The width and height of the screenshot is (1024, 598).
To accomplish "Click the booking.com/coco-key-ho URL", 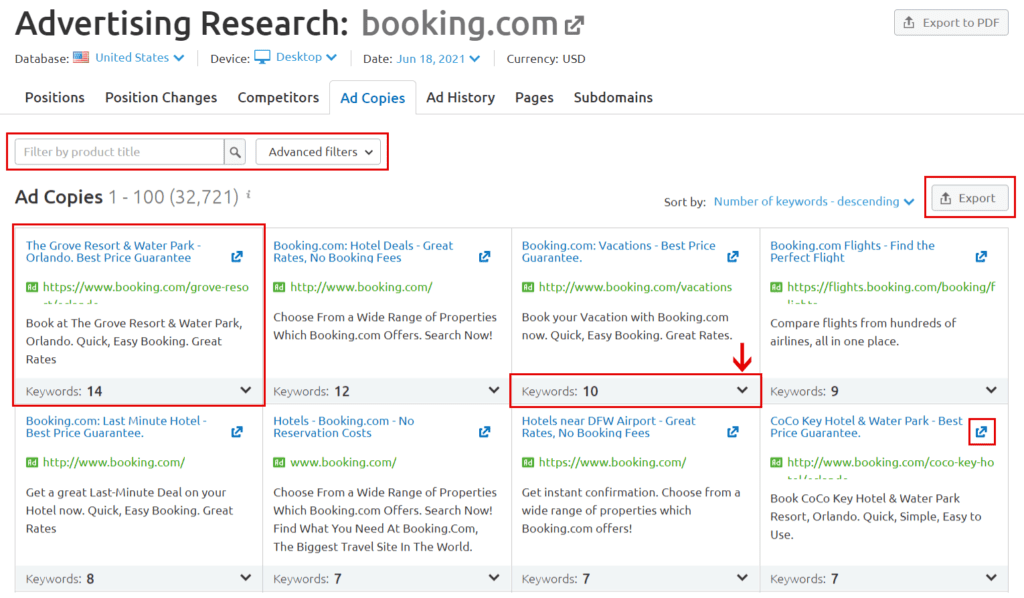I will click(890, 462).
